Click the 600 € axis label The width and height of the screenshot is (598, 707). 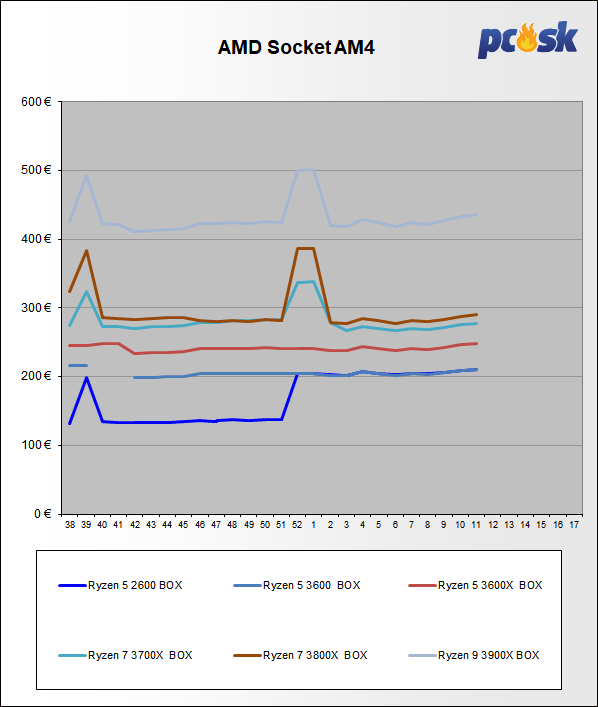[x=37, y=102]
